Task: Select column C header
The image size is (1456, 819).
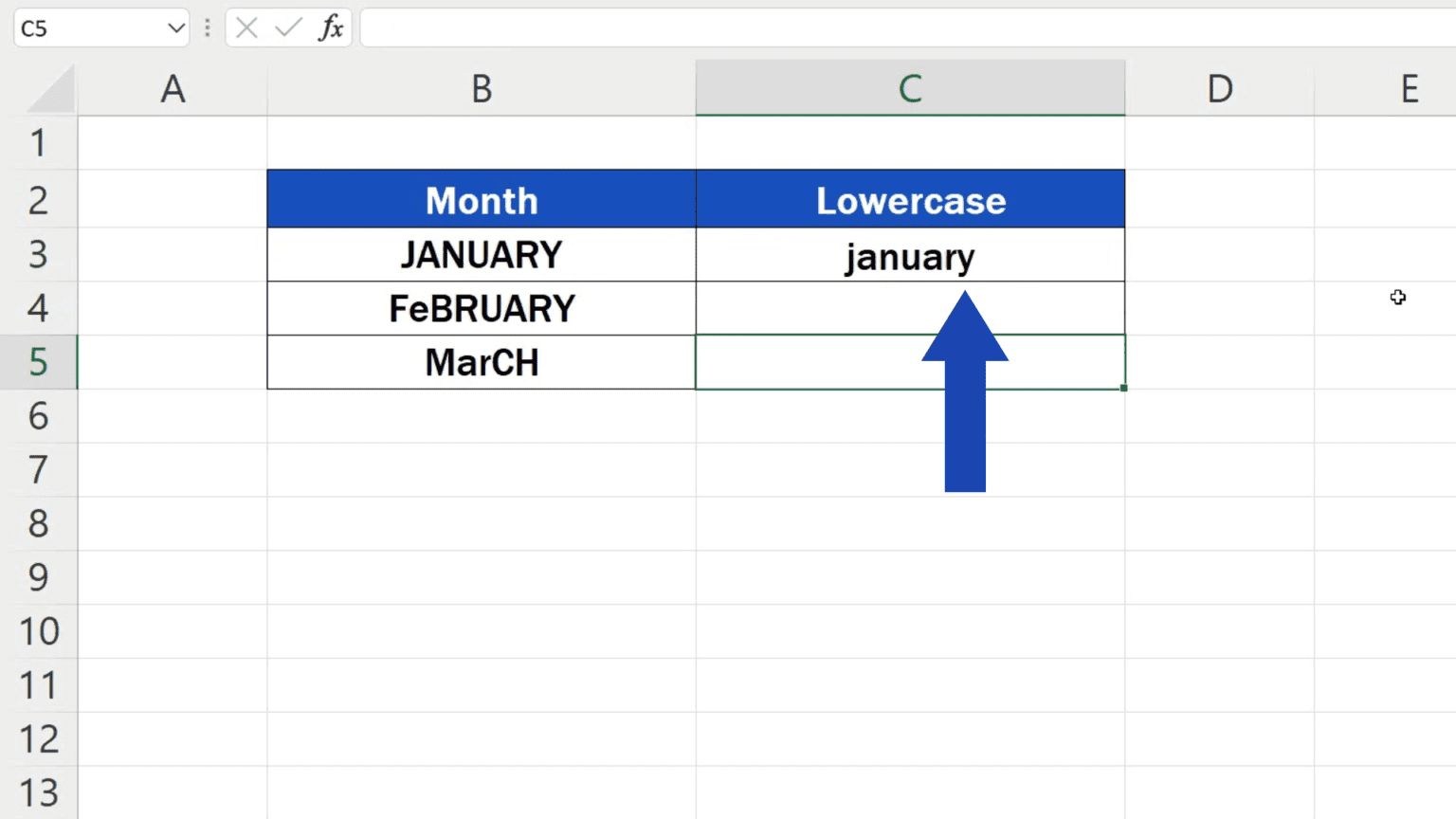Action: [x=910, y=88]
